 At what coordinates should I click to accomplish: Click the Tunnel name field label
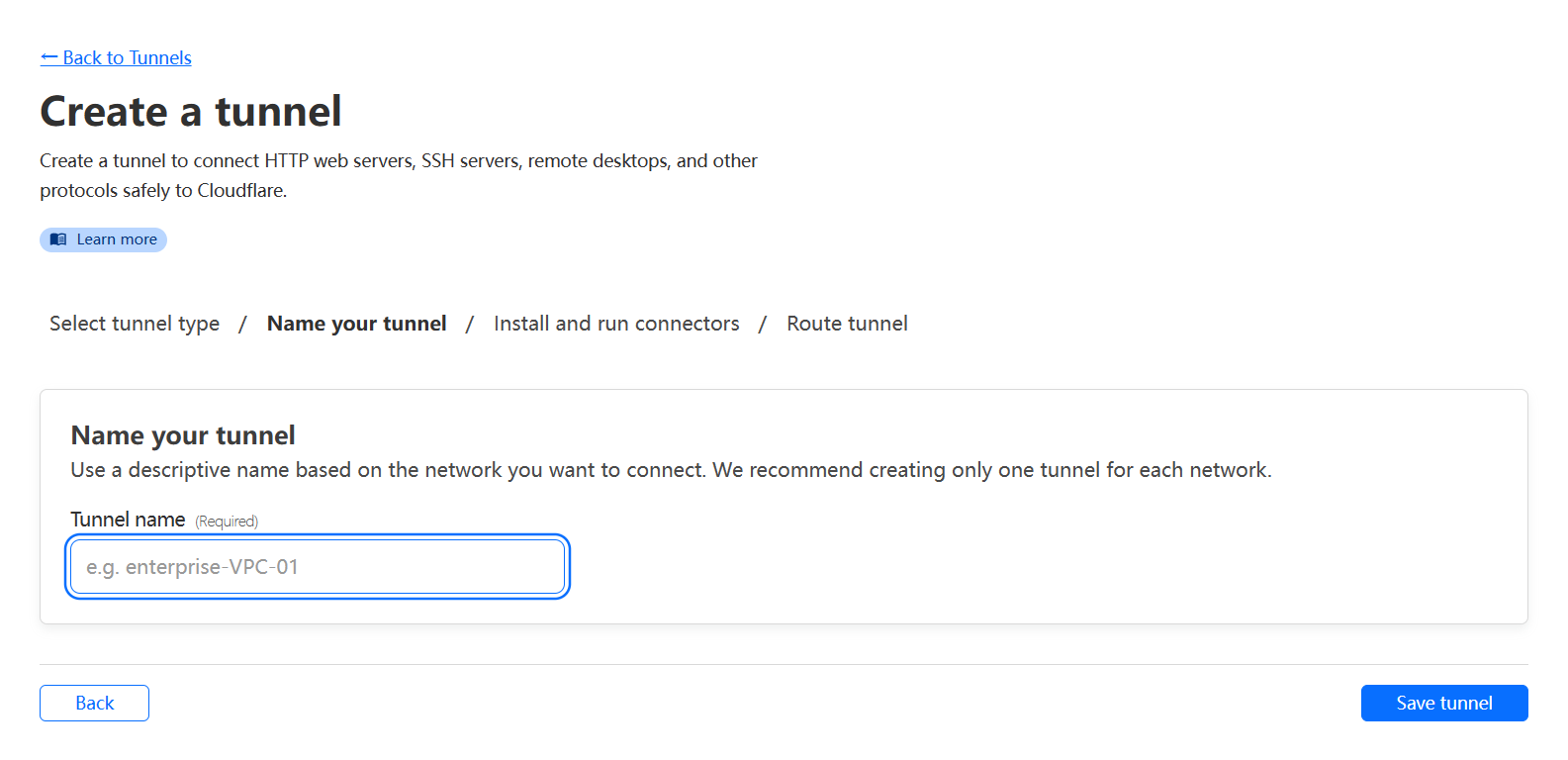click(x=128, y=520)
